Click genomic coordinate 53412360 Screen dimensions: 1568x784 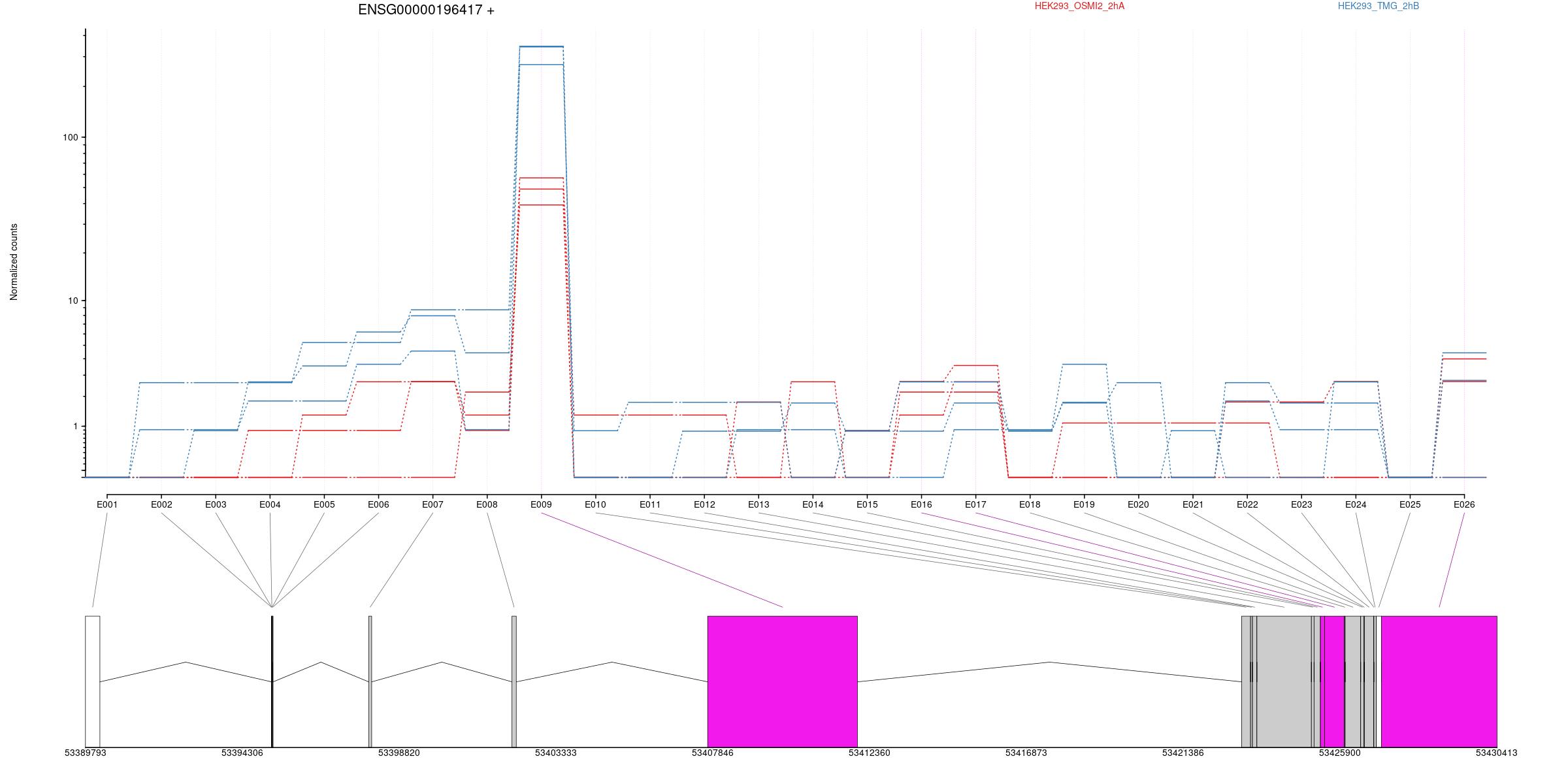tap(870, 753)
